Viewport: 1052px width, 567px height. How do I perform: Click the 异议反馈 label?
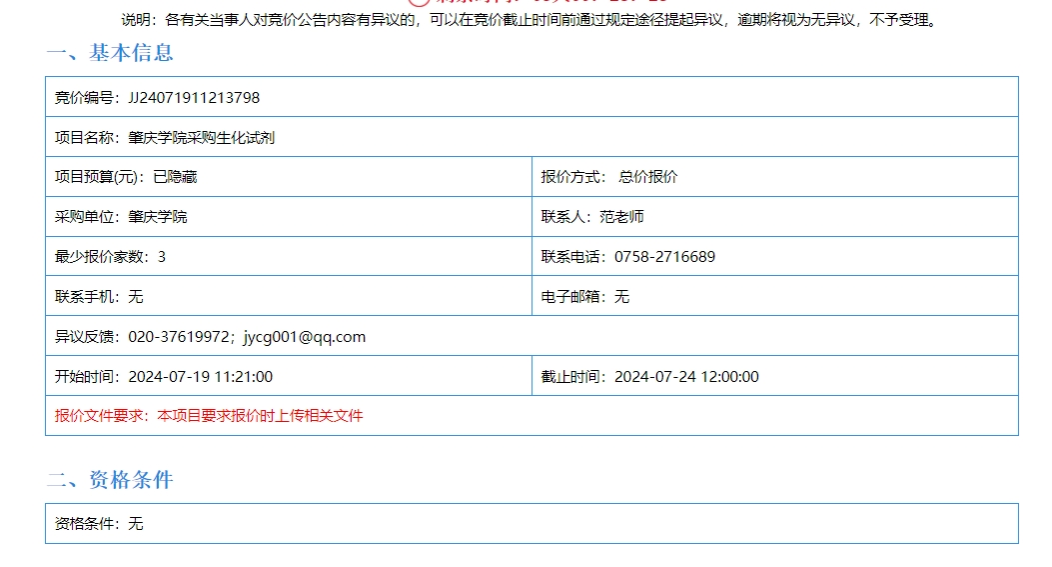point(86,337)
